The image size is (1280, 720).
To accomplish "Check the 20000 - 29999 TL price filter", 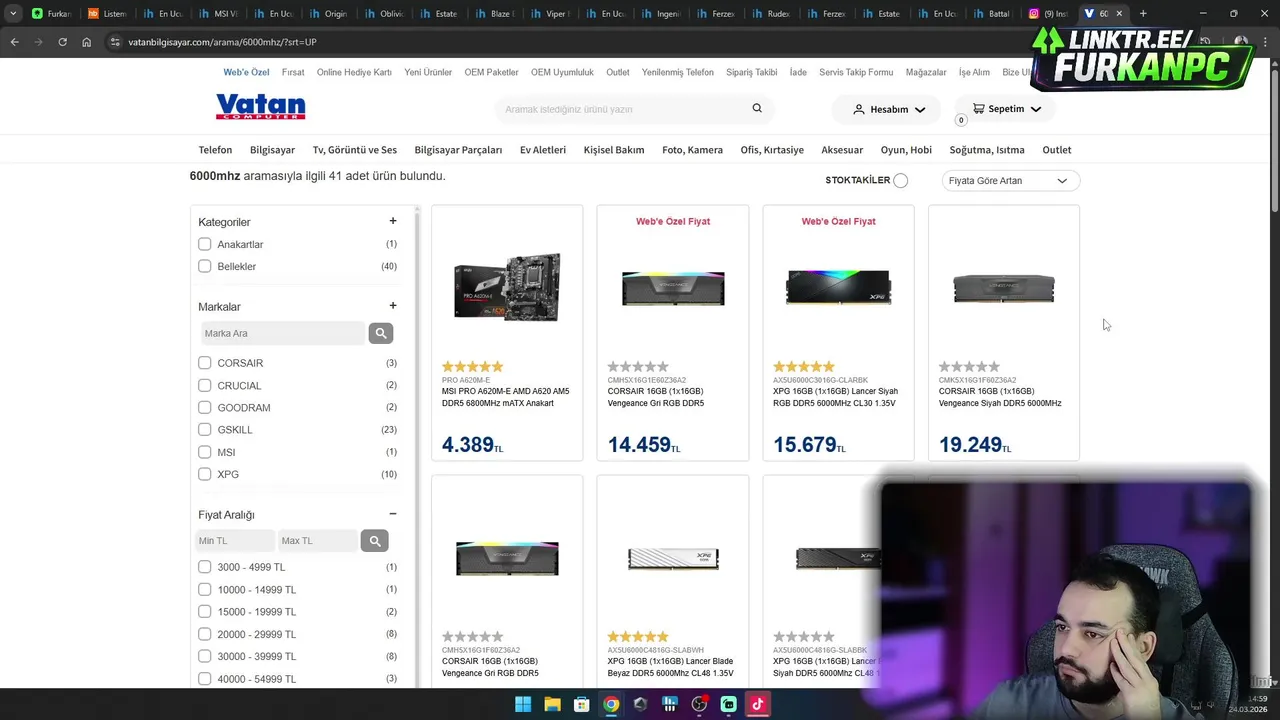I will tap(205, 634).
